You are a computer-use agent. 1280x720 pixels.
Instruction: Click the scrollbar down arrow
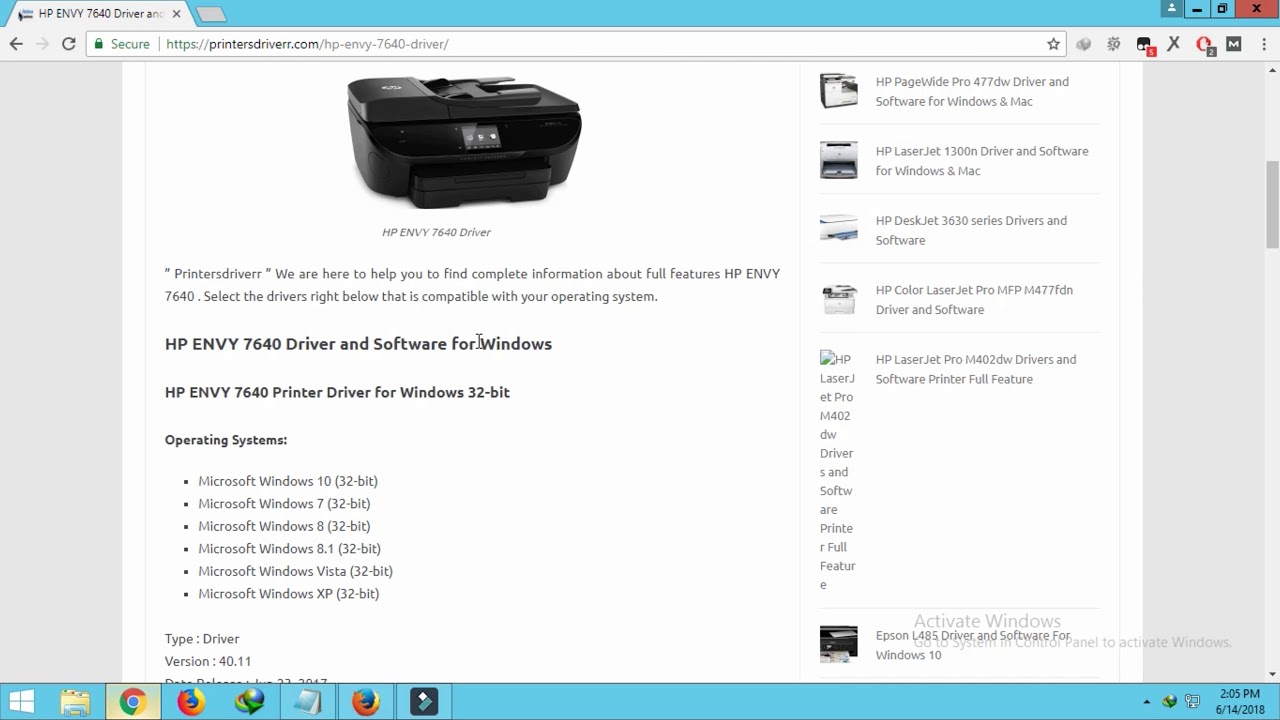pos(1272,674)
